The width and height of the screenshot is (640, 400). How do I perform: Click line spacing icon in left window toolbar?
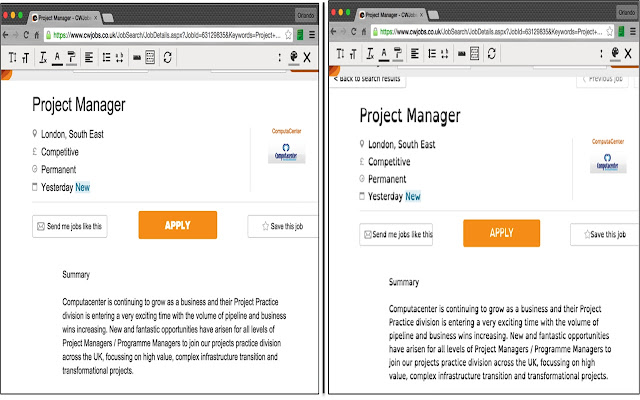[106, 57]
